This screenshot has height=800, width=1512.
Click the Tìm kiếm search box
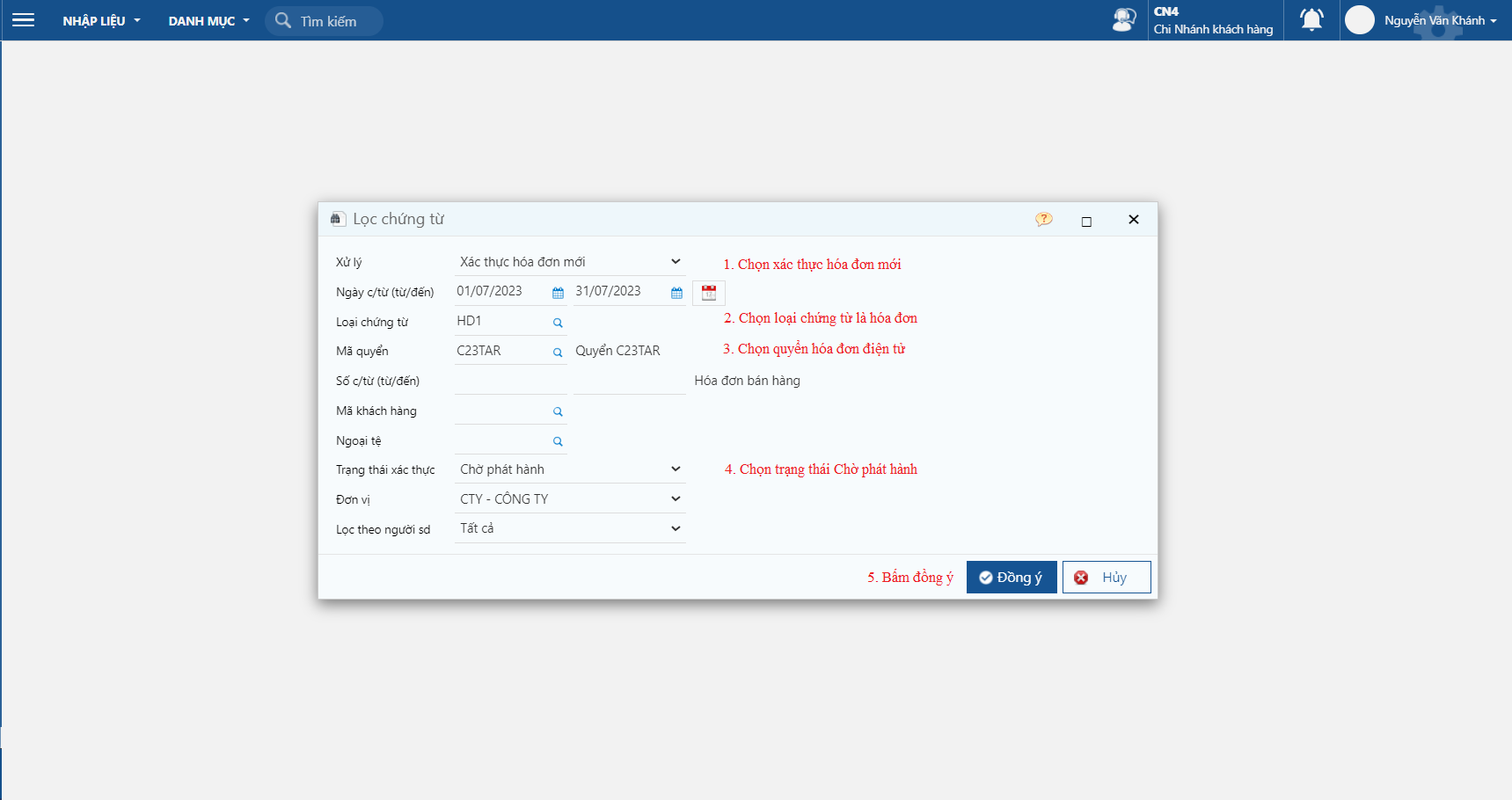327,21
